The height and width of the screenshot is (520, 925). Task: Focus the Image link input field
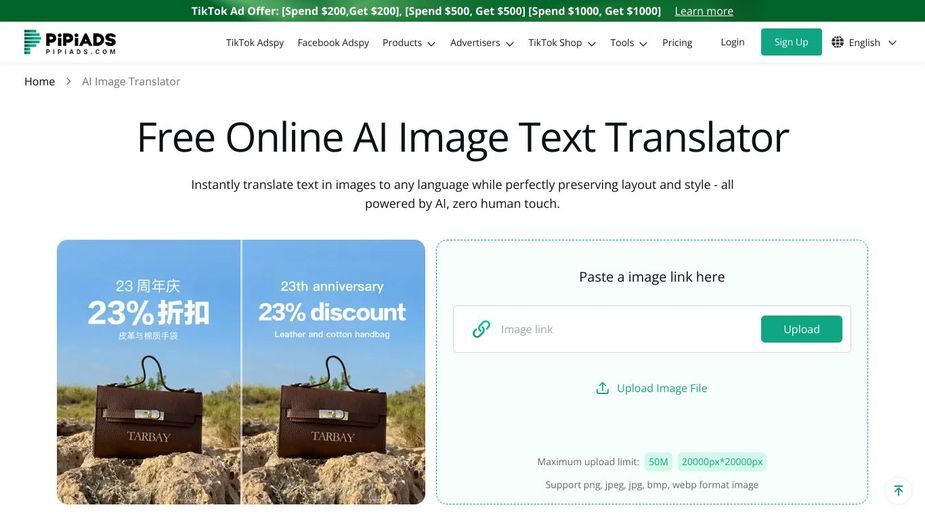(625, 329)
